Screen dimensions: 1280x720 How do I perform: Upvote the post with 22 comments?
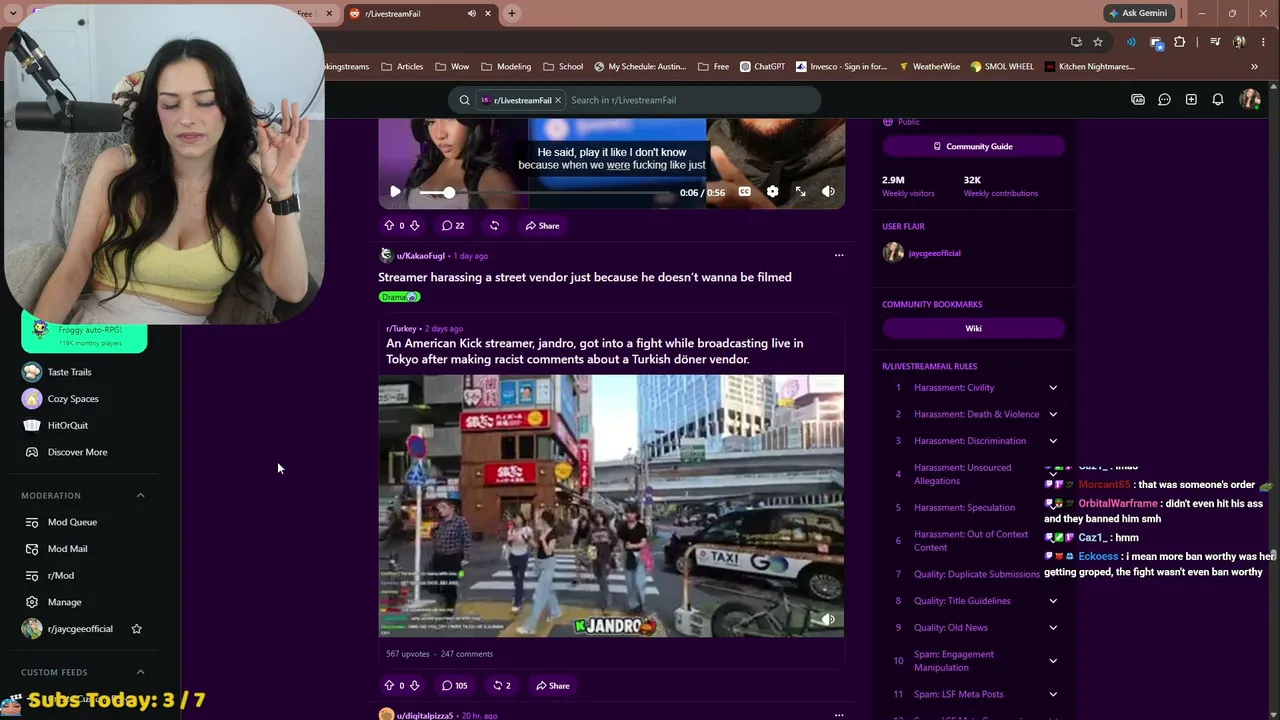click(x=389, y=226)
